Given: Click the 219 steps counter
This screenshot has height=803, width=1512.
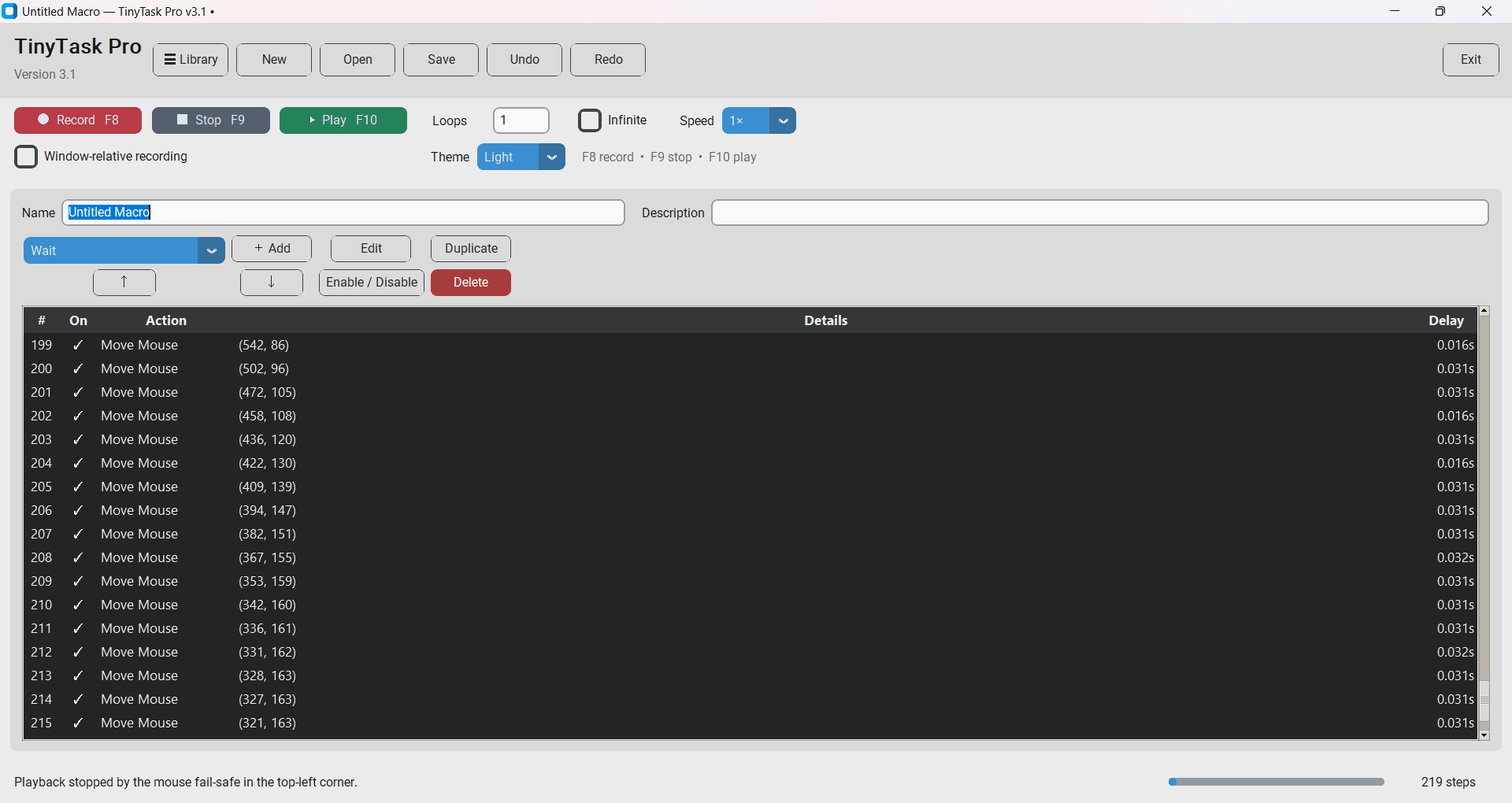Looking at the screenshot, I should coord(1448,782).
